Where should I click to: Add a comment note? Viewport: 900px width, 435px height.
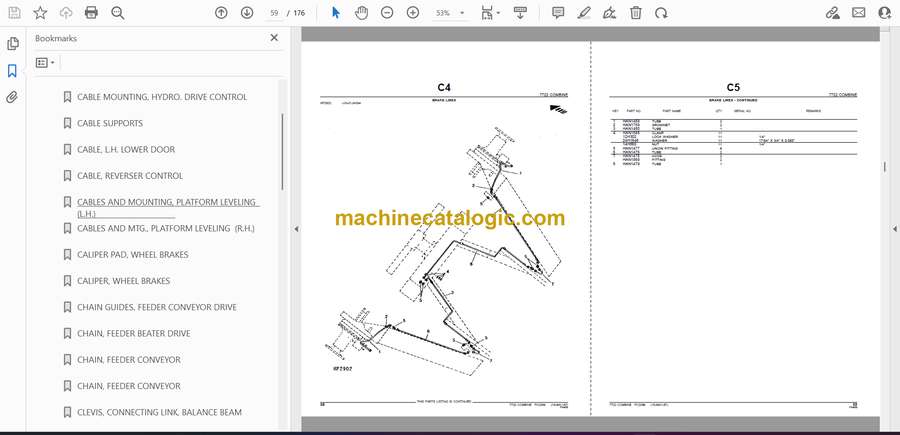[x=558, y=13]
